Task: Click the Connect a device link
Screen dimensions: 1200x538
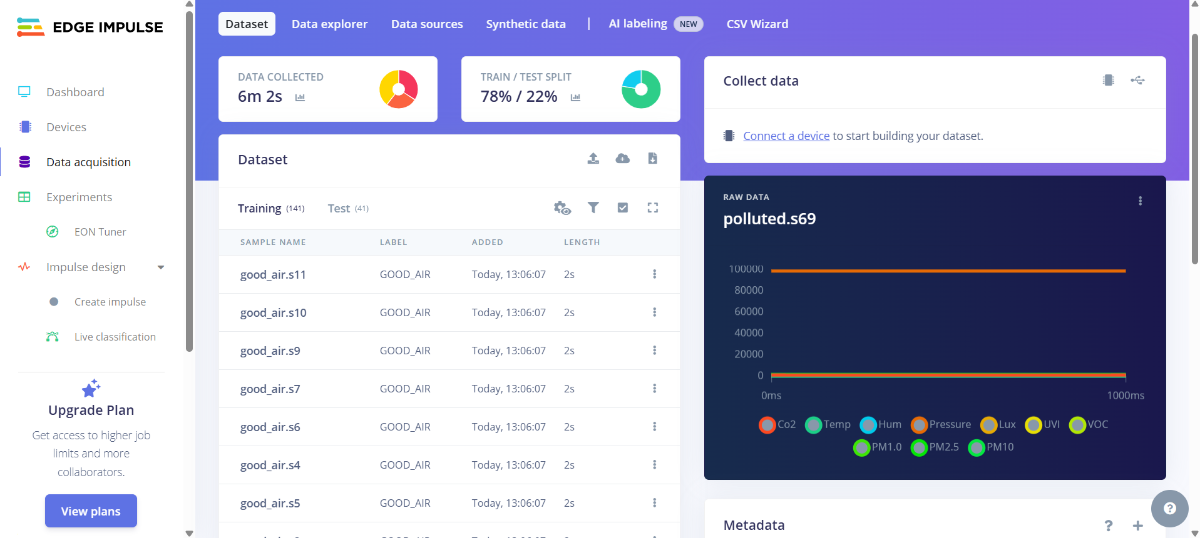Action: tap(786, 136)
